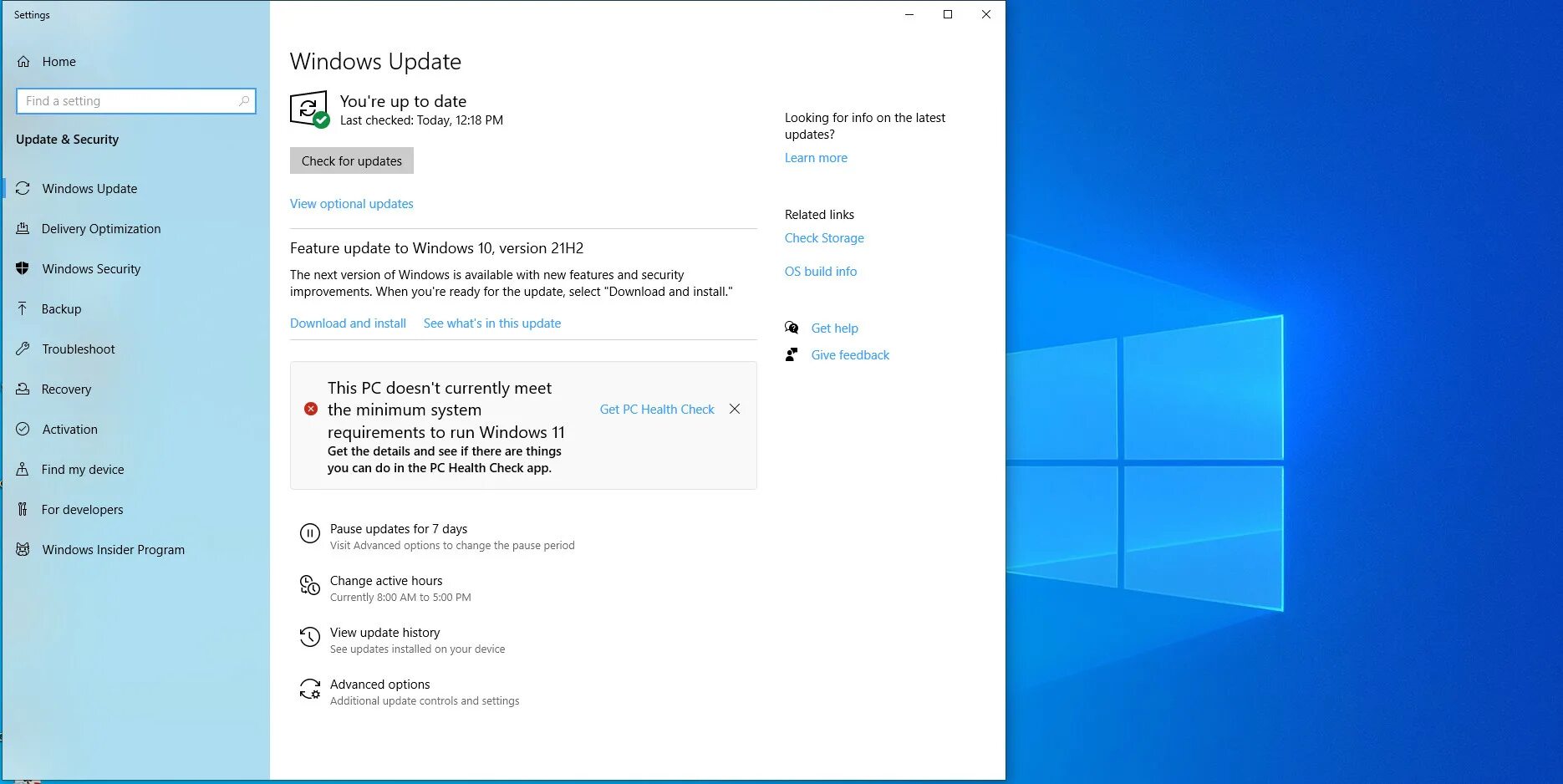
Task: Select Find my device
Action: (83, 470)
